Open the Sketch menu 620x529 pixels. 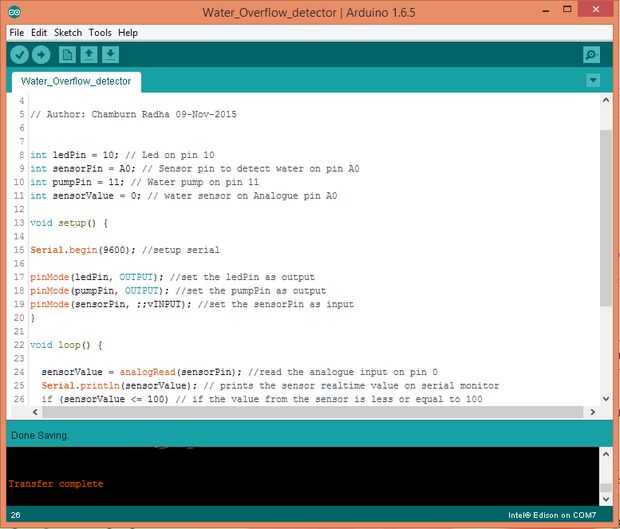tap(68, 33)
